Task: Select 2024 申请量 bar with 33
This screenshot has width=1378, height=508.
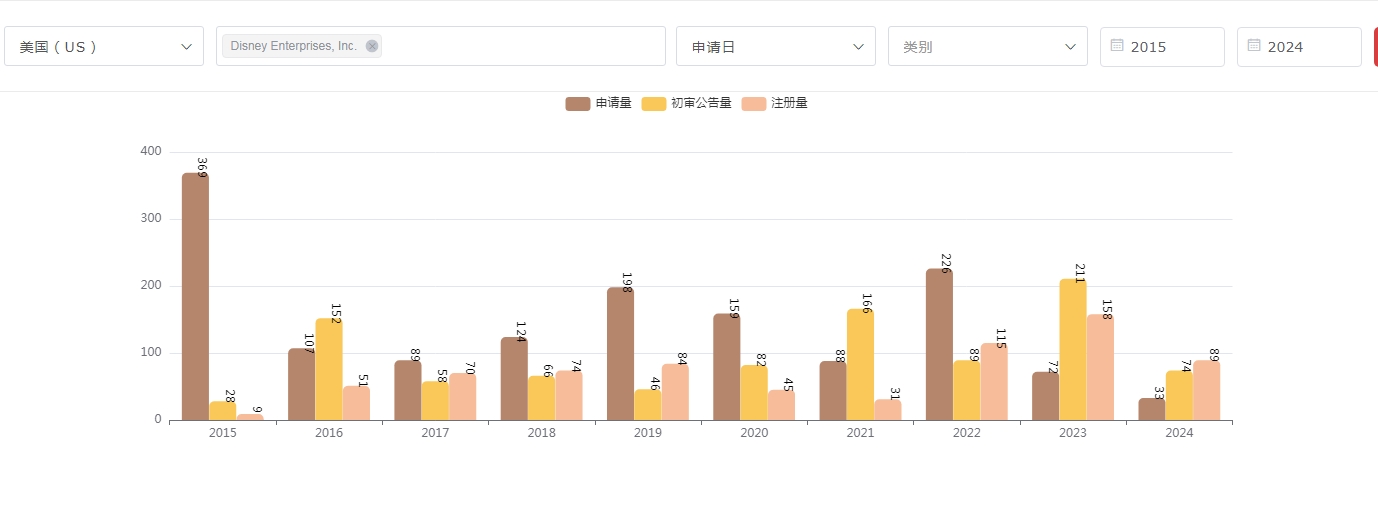Action: click(x=1152, y=409)
